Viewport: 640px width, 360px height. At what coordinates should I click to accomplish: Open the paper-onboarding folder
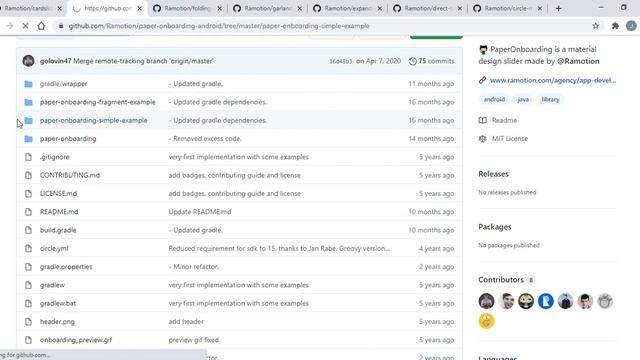point(68,139)
